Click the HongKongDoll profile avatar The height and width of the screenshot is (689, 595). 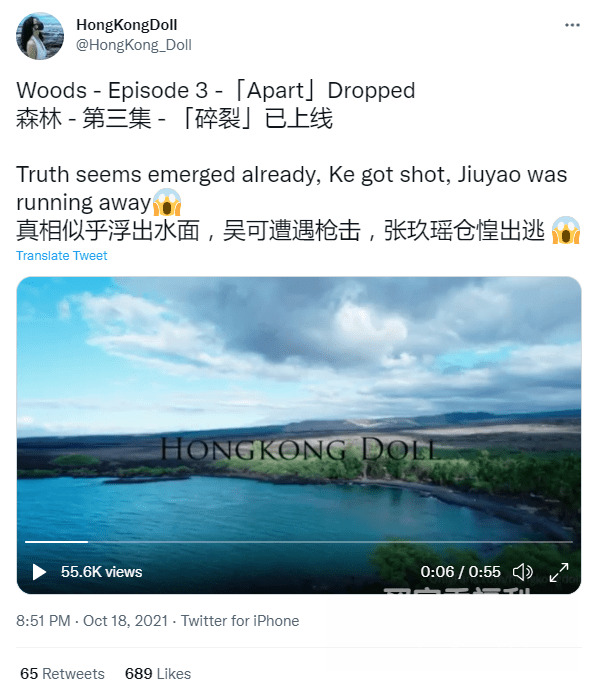(40, 36)
